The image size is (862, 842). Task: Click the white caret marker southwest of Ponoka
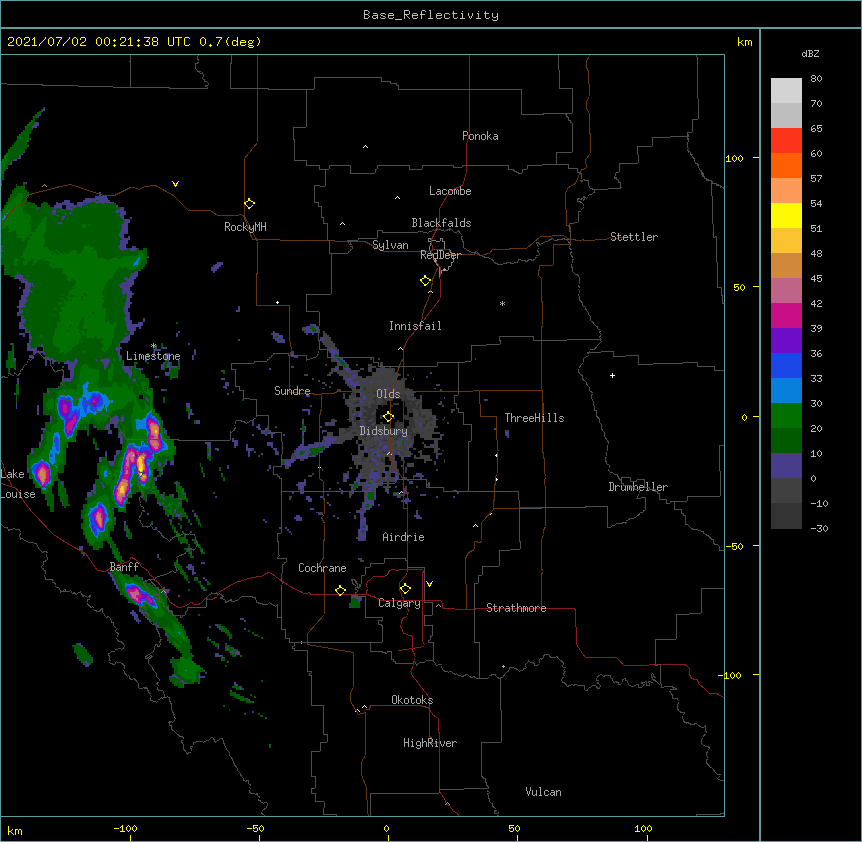click(x=365, y=147)
